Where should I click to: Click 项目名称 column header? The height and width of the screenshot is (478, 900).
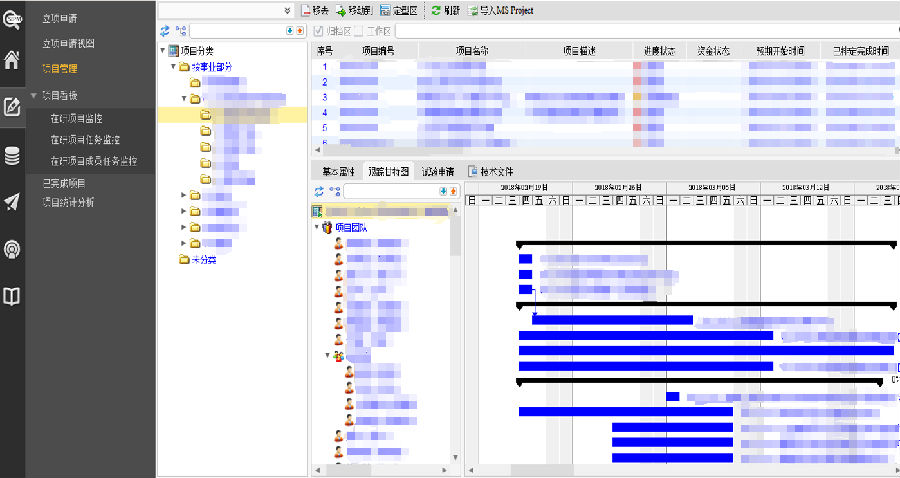pyautogui.click(x=473, y=51)
